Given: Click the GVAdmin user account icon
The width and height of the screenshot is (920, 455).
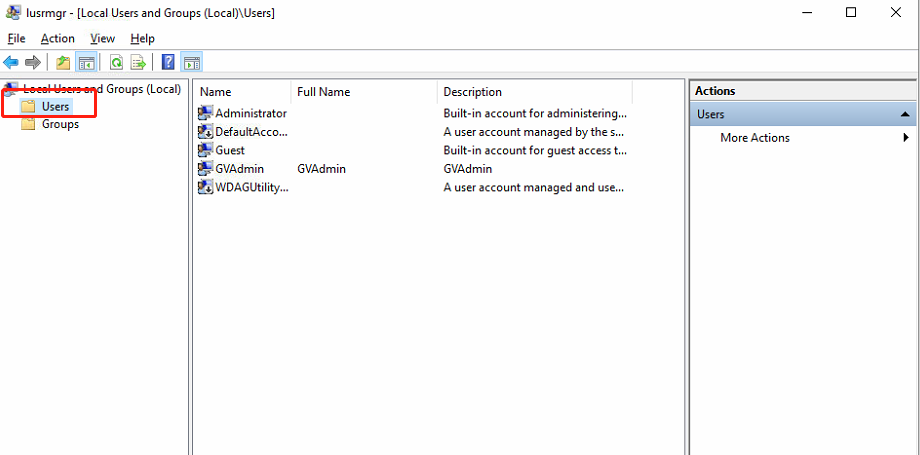Looking at the screenshot, I should [205, 169].
